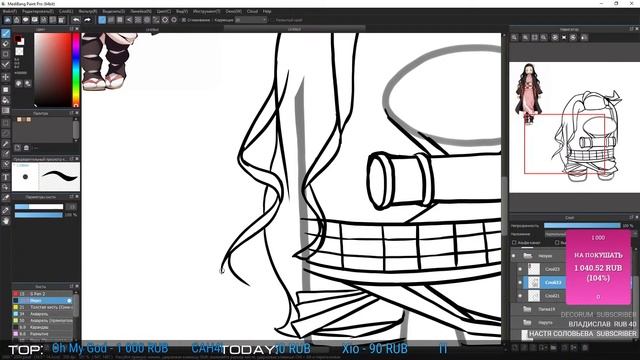Open the Filter menu
The width and height of the screenshot is (640, 360).
click(x=88, y=11)
